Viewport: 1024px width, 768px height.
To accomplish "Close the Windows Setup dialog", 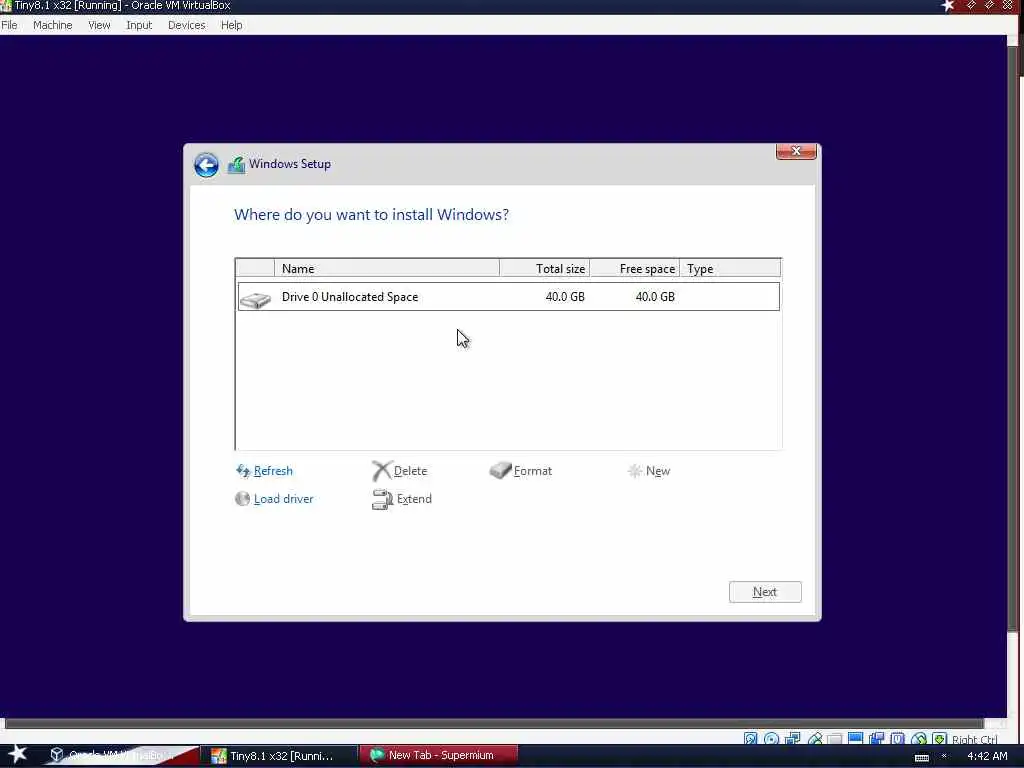I will coord(796,151).
